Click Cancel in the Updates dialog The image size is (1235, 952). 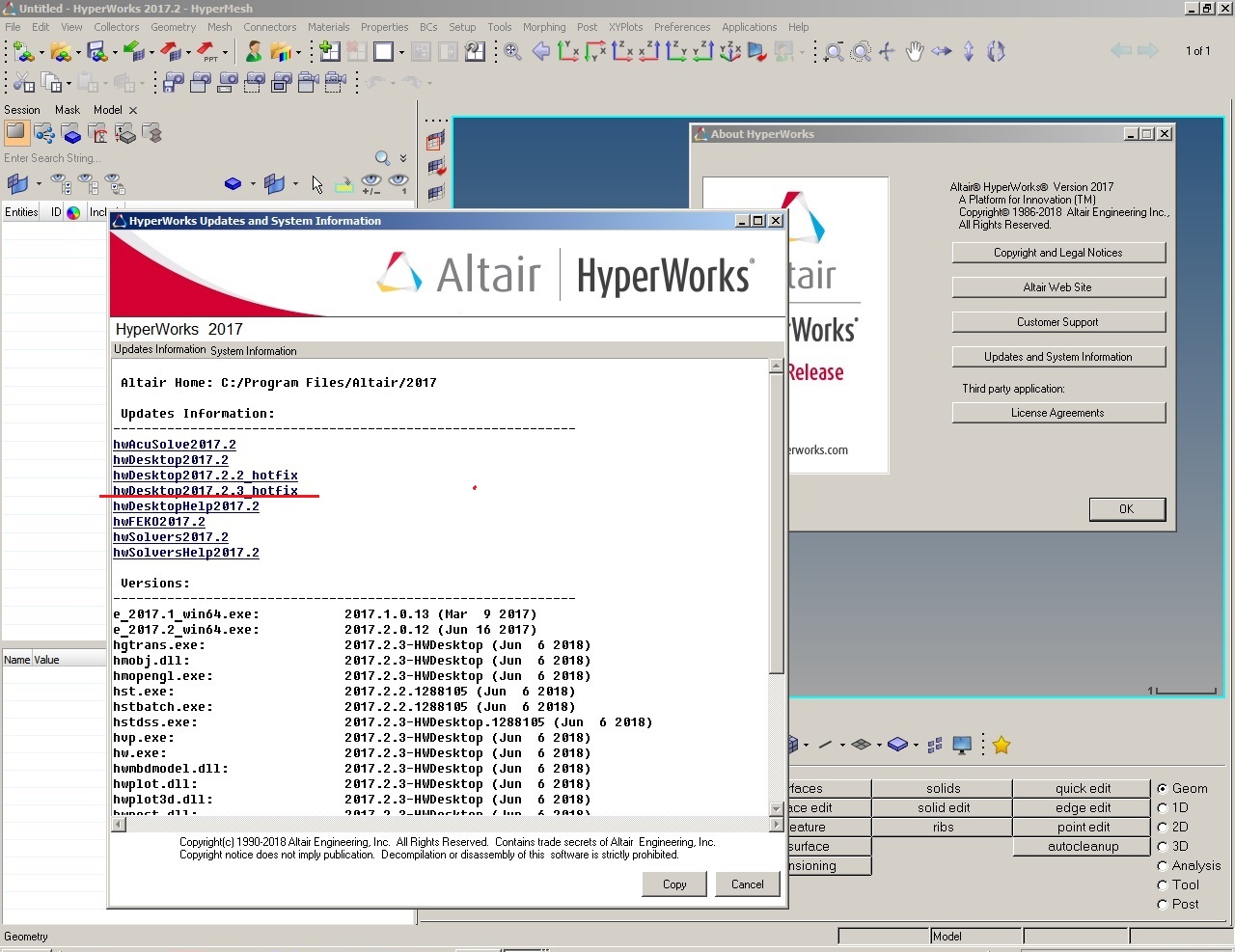pyautogui.click(x=748, y=884)
